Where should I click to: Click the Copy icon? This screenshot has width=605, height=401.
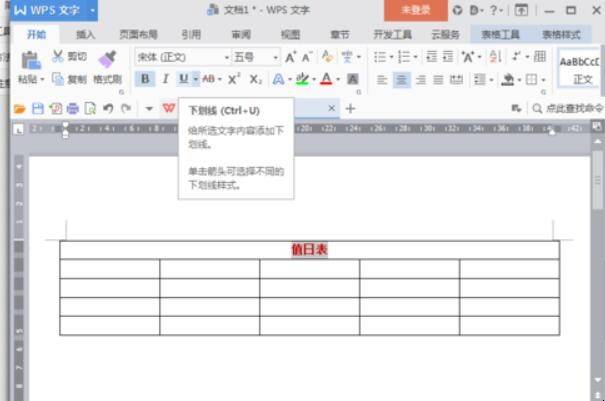58,79
